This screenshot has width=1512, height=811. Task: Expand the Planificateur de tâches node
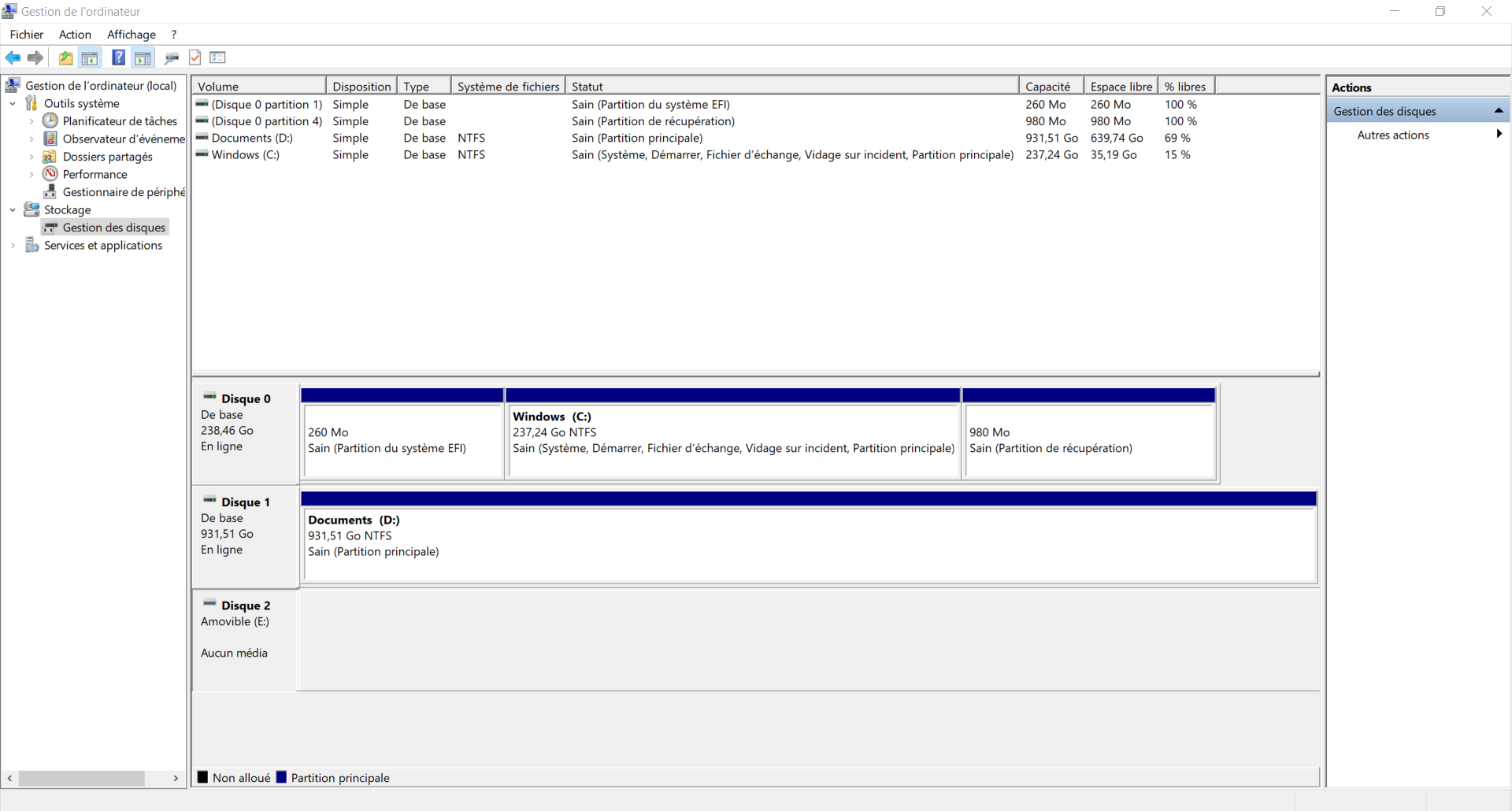31,121
